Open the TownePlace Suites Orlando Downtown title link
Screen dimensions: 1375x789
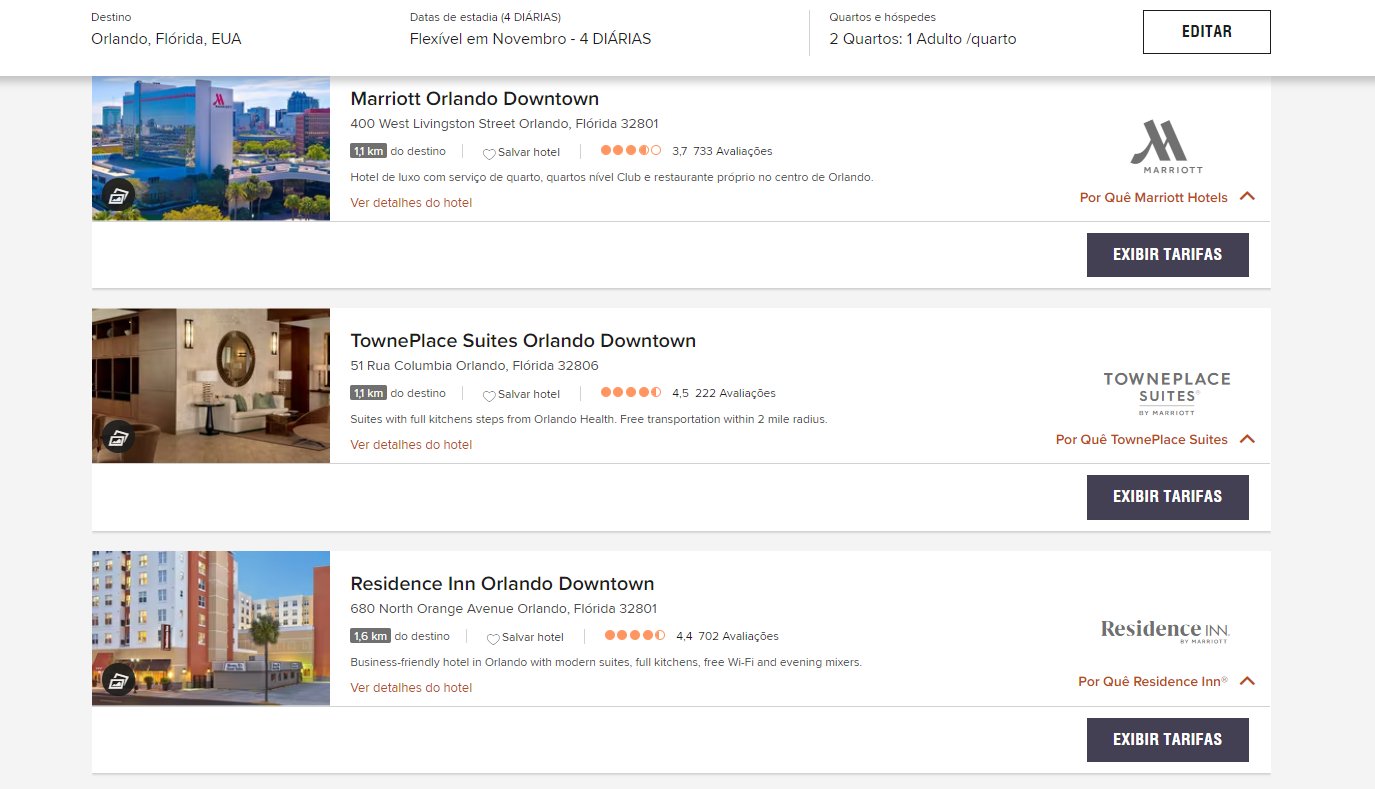(x=523, y=341)
